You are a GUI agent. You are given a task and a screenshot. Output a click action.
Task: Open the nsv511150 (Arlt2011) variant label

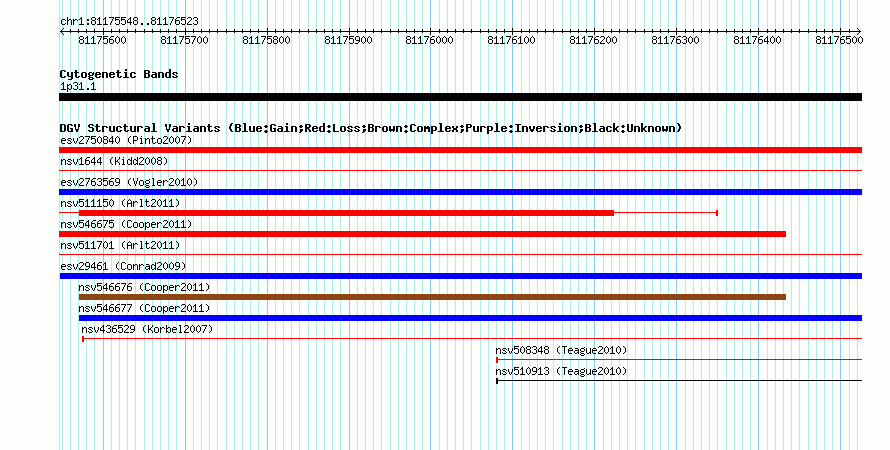(x=120, y=203)
